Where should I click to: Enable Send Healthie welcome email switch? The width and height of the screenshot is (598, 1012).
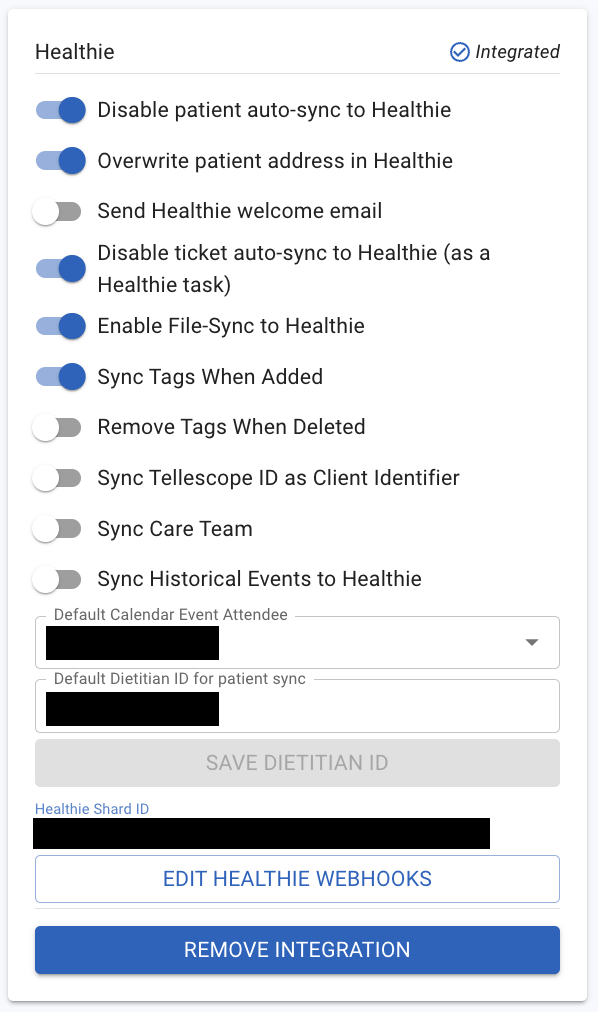(x=57, y=211)
